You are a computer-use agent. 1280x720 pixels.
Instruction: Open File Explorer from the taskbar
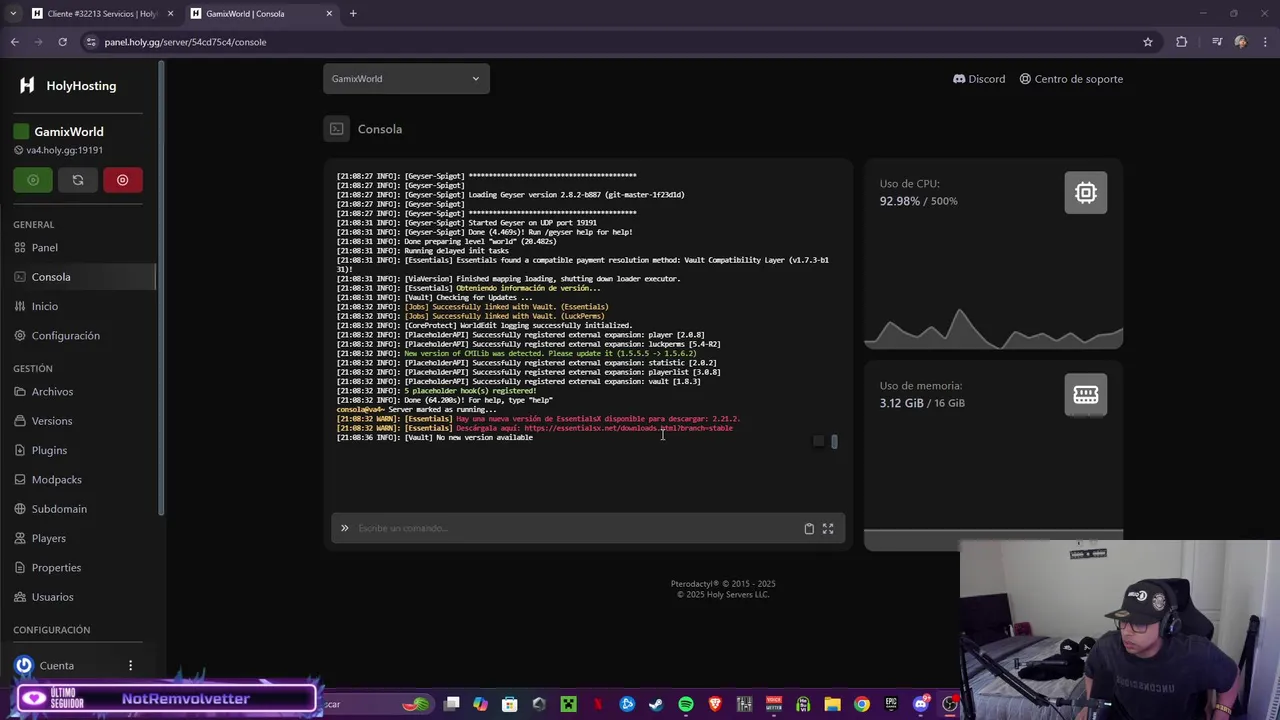pyautogui.click(x=832, y=704)
